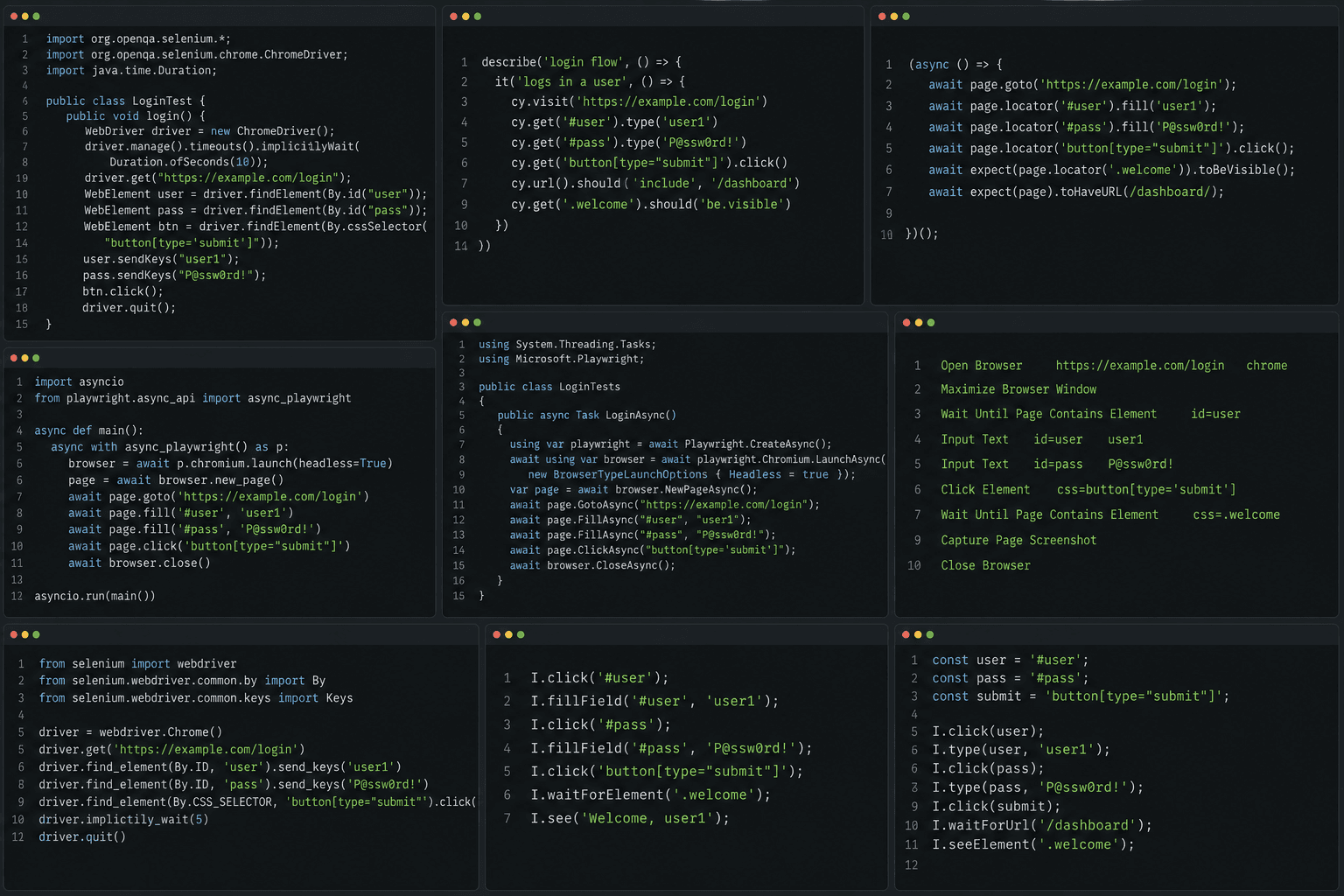Click the 'from selenium import webdriver' line

point(137,664)
